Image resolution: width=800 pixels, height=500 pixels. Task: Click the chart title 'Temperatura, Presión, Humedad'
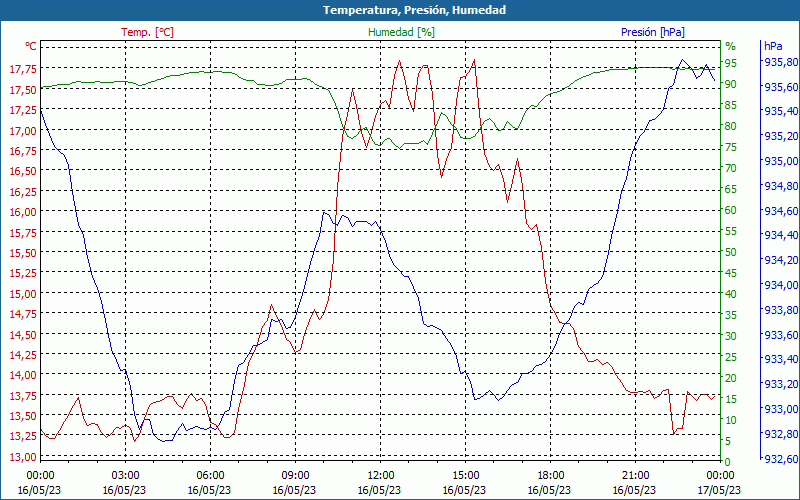[x=414, y=10]
